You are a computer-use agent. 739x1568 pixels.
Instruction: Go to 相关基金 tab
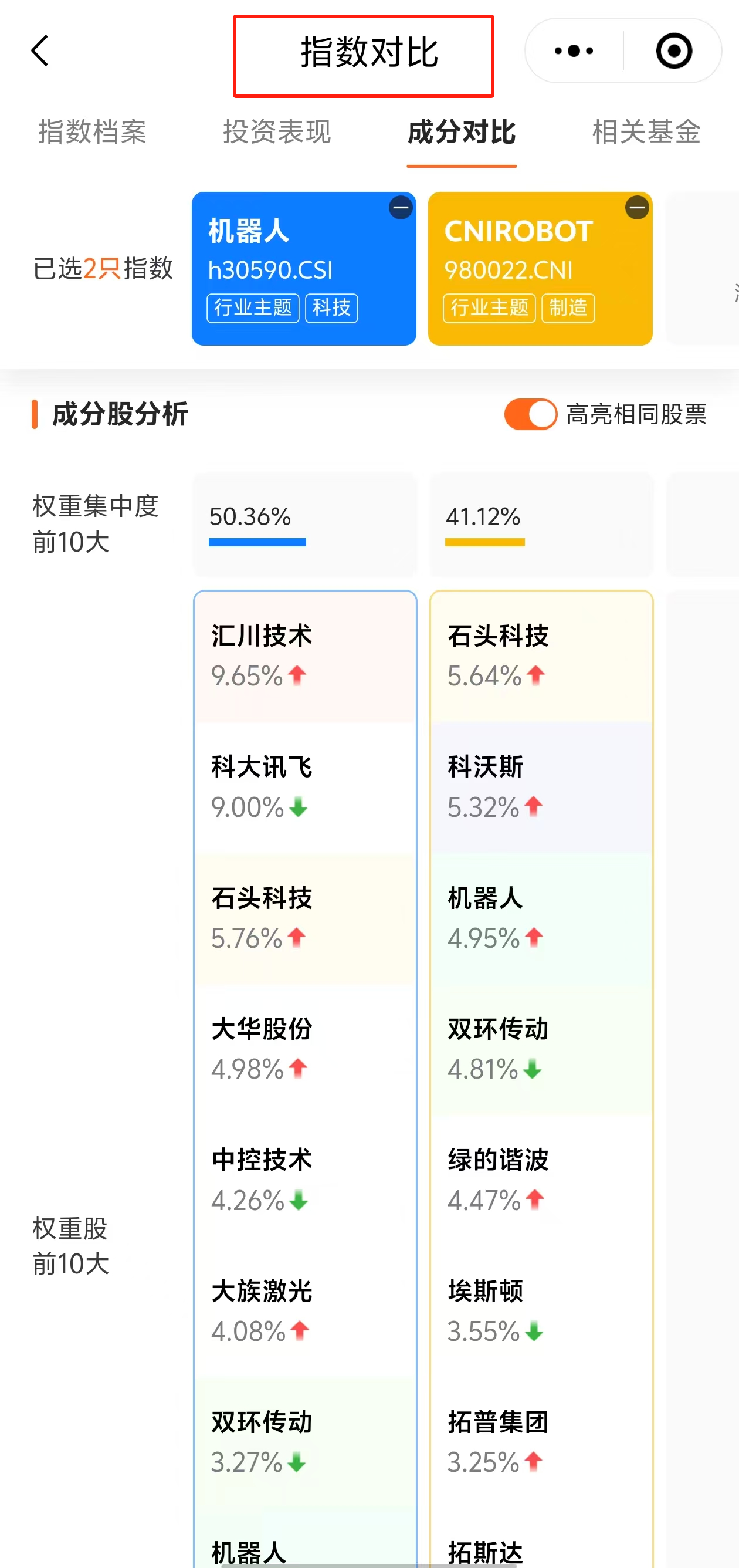click(x=646, y=132)
